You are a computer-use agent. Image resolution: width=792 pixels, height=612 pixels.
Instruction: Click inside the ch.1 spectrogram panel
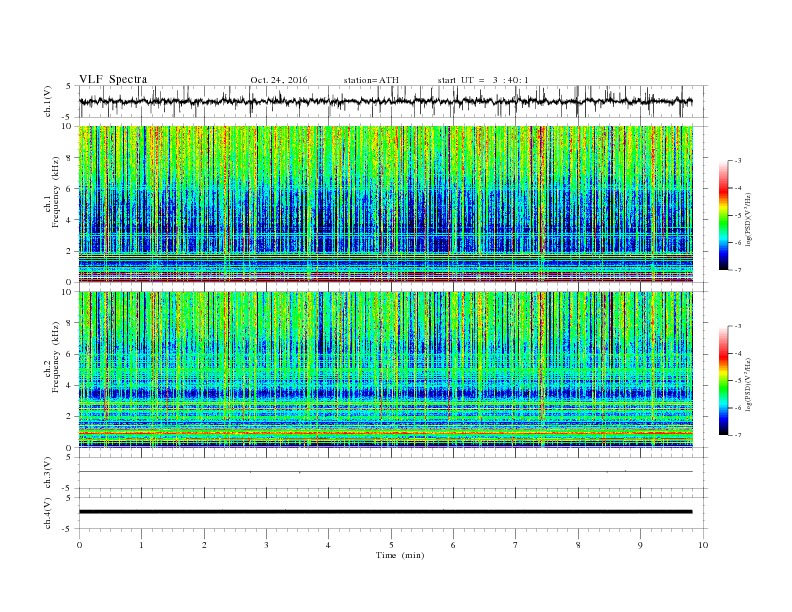[x=385, y=204]
